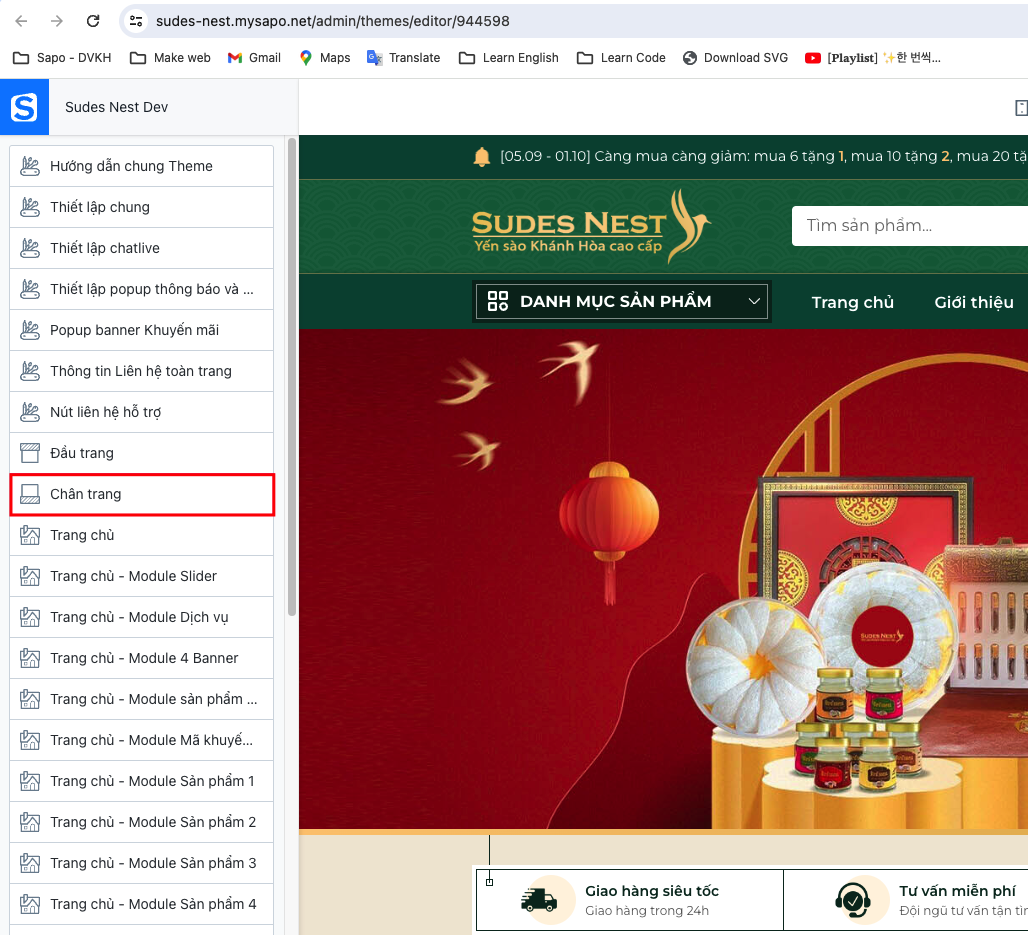Open the Learn English bookmark folder
Image resolution: width=1028 pixels, height=935 pixels.
509,58
